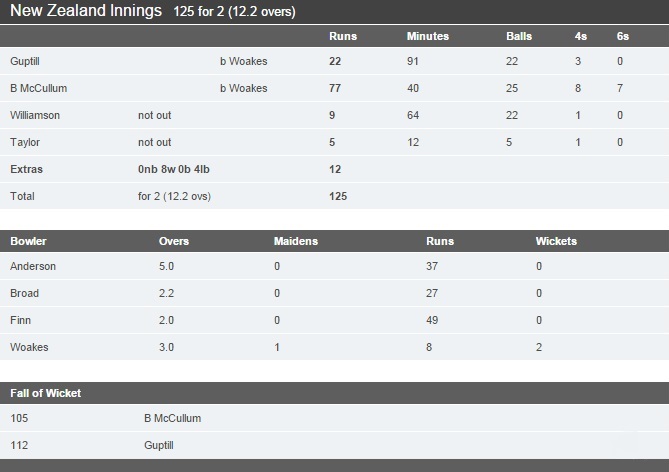
Task: Click the 4s column header
Action: [x=580, y=36]
